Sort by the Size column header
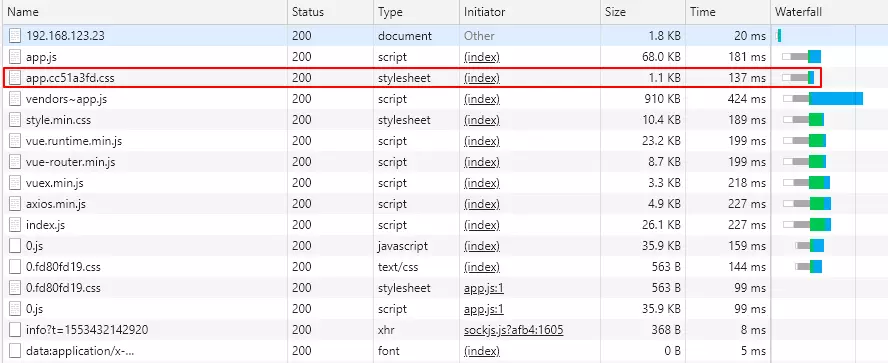888x363 pixels. (643, 12)
